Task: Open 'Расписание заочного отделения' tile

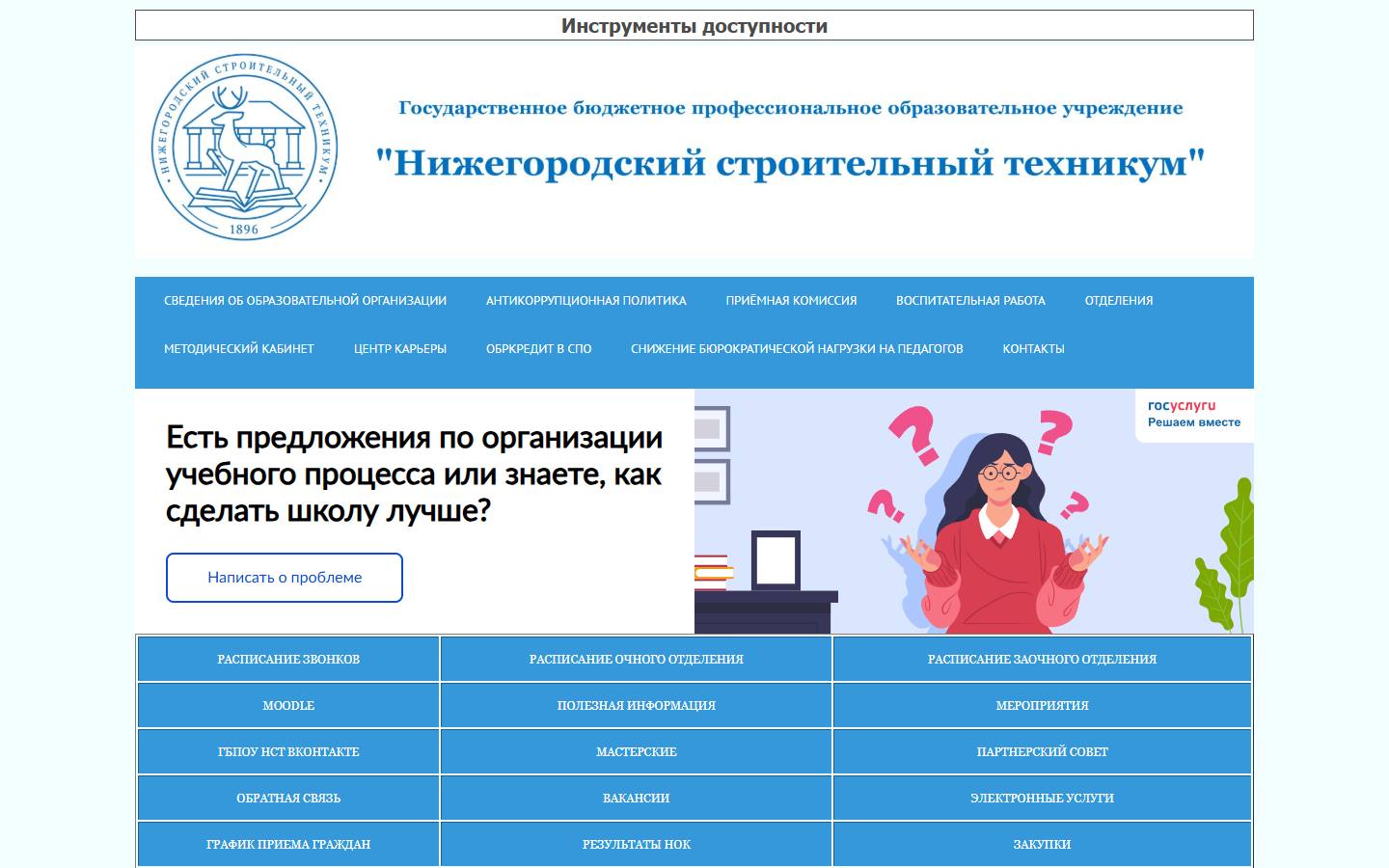Action: coord(1042,659)
